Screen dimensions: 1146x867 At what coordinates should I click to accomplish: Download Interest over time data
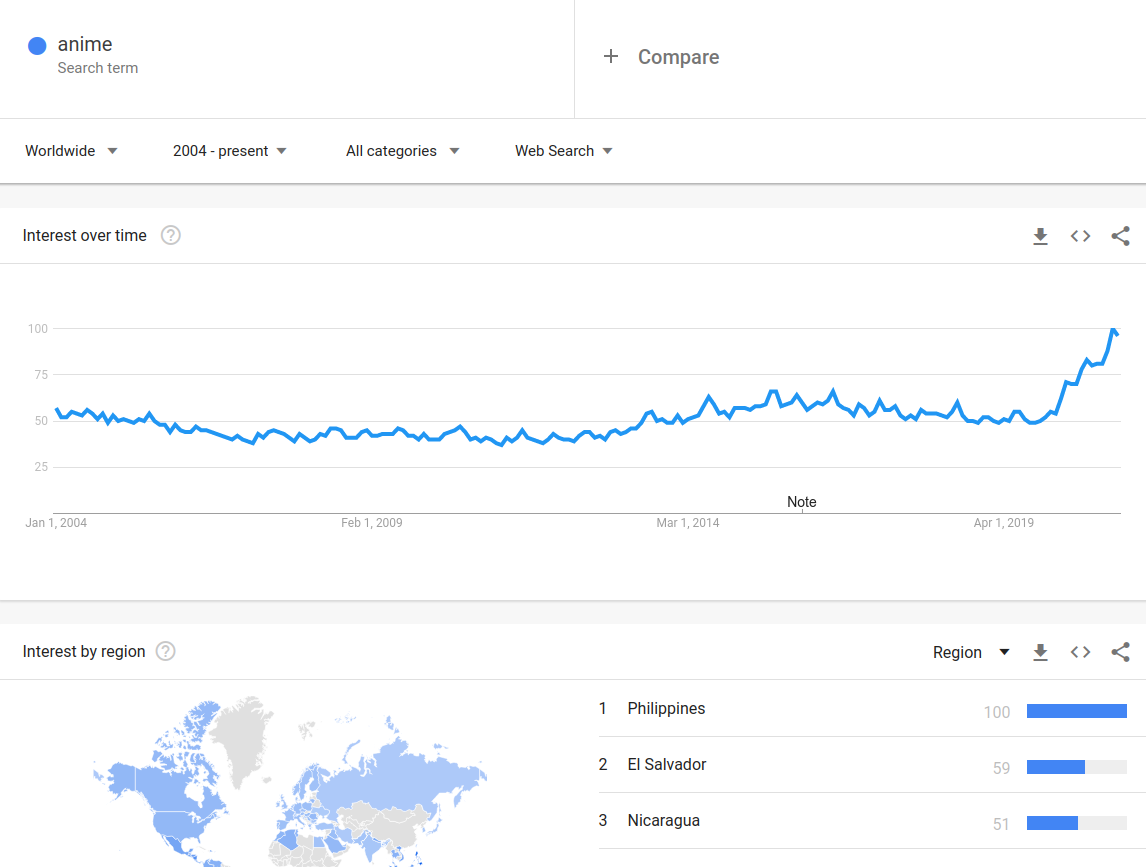tap(1040, 236)
